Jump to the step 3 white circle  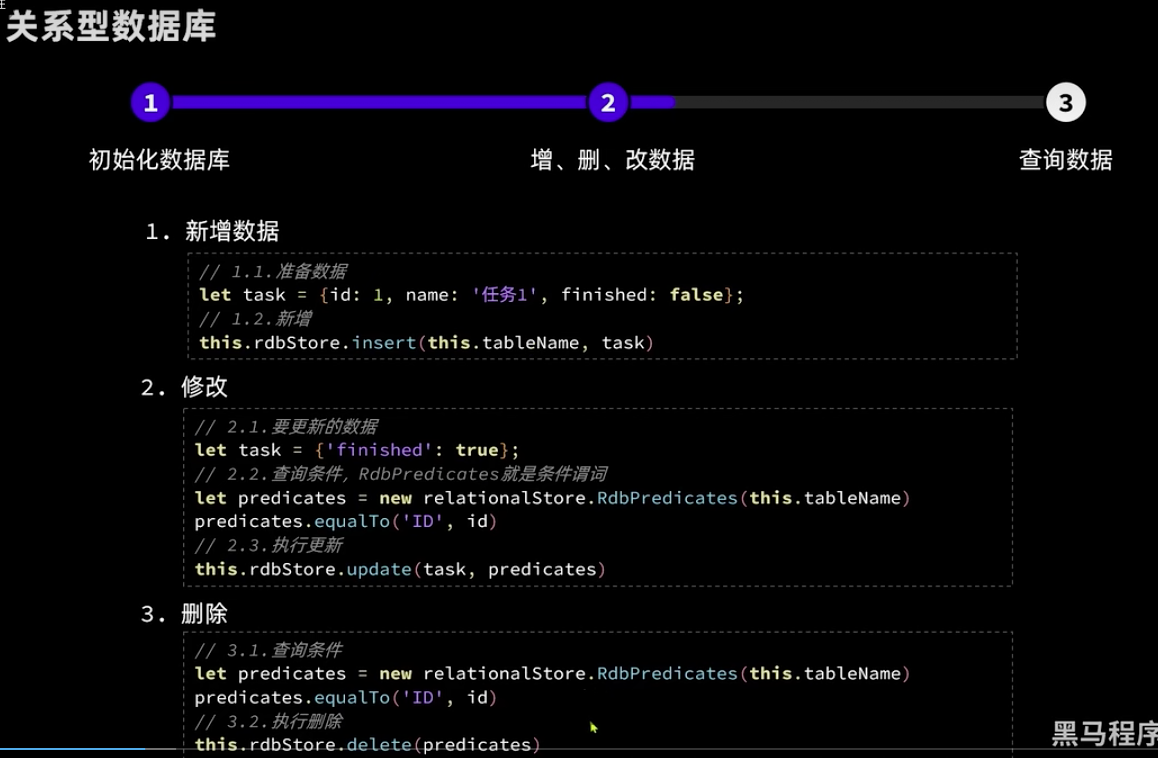point(1065,103)
